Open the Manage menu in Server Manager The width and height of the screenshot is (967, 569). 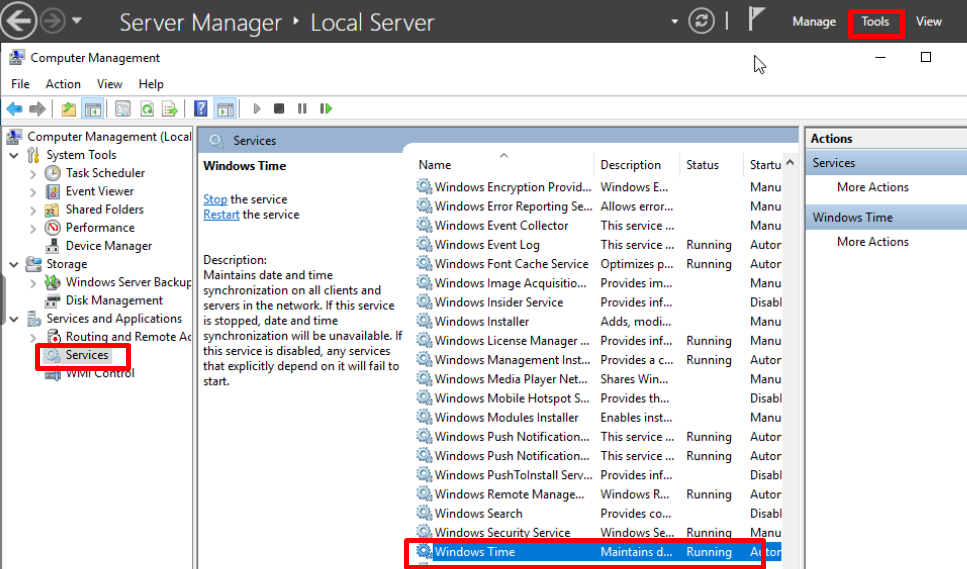tap(813, 21)
